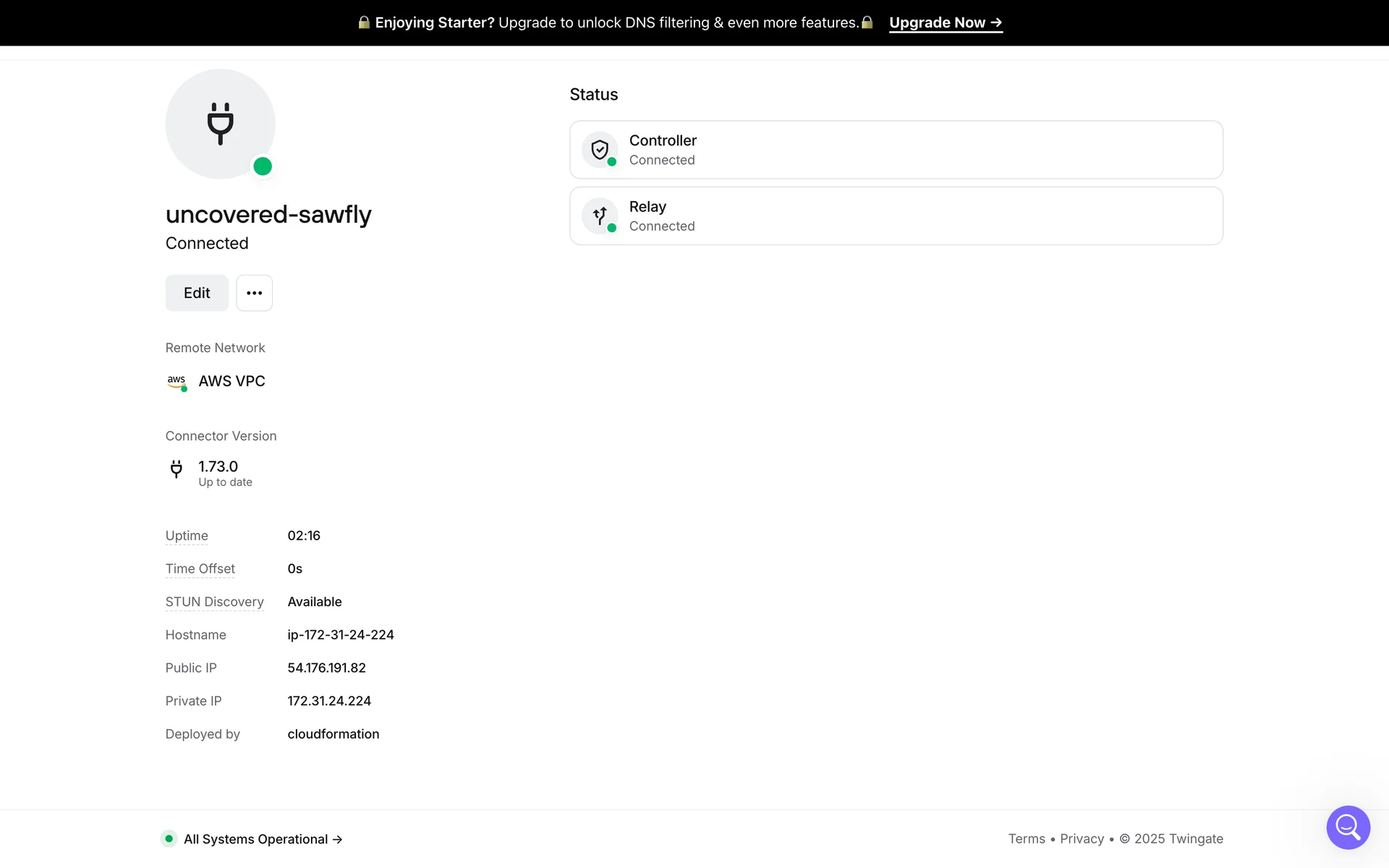This screenshot has width=1389, height=868.
Task: Click the Controller shield status icon
Action: [600, 150]
